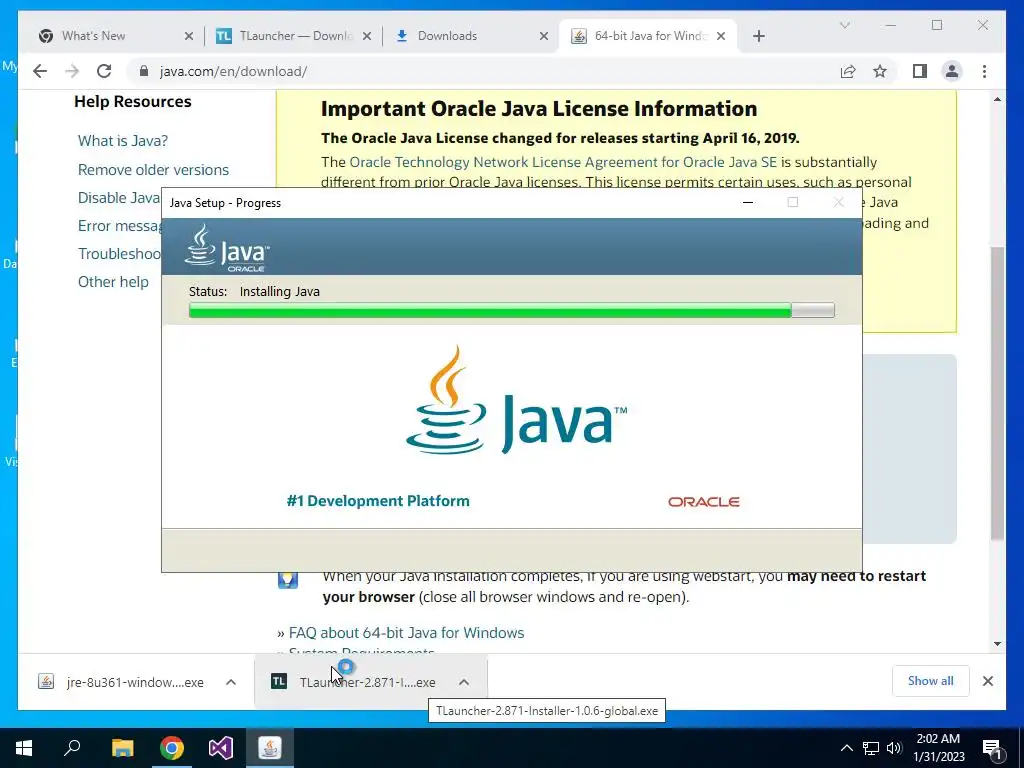Screen dimensions: 1024x768
Task: Click the Java Oracle logo in setup header
Action: pos(227,248)
